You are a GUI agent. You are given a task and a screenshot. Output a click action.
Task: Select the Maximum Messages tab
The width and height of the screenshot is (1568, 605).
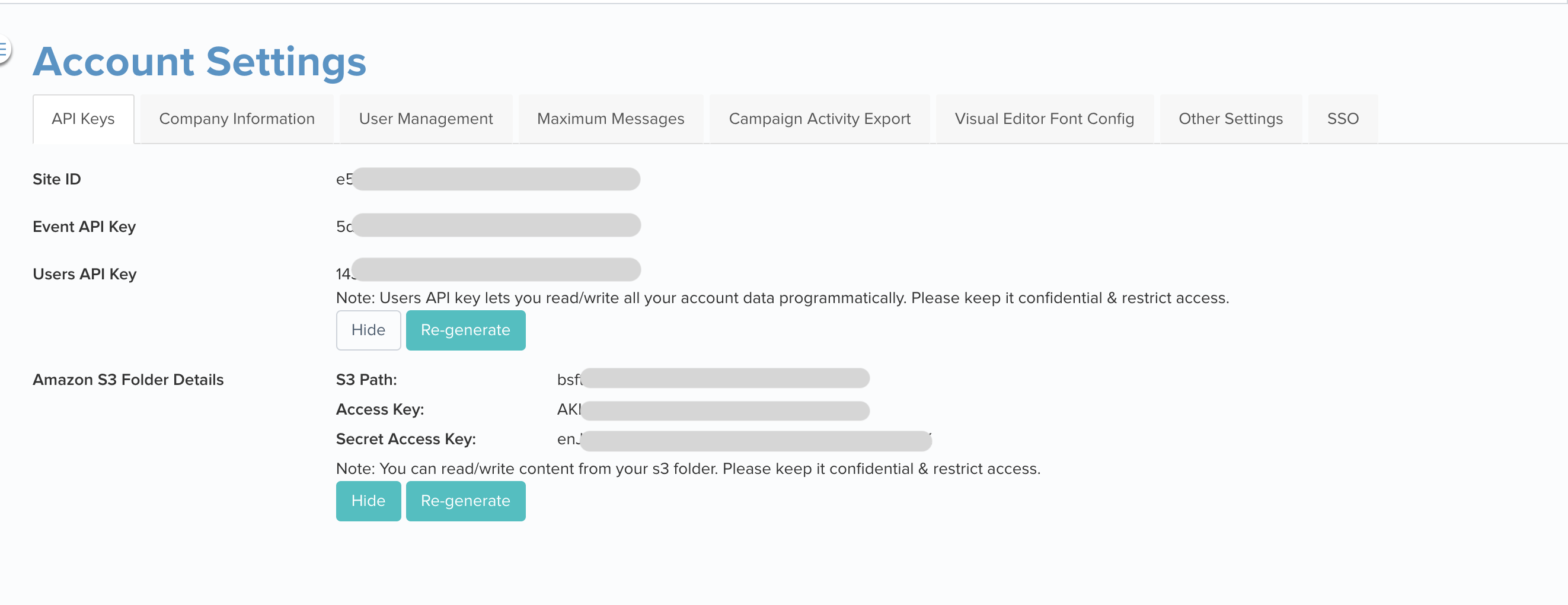point(611,119)
